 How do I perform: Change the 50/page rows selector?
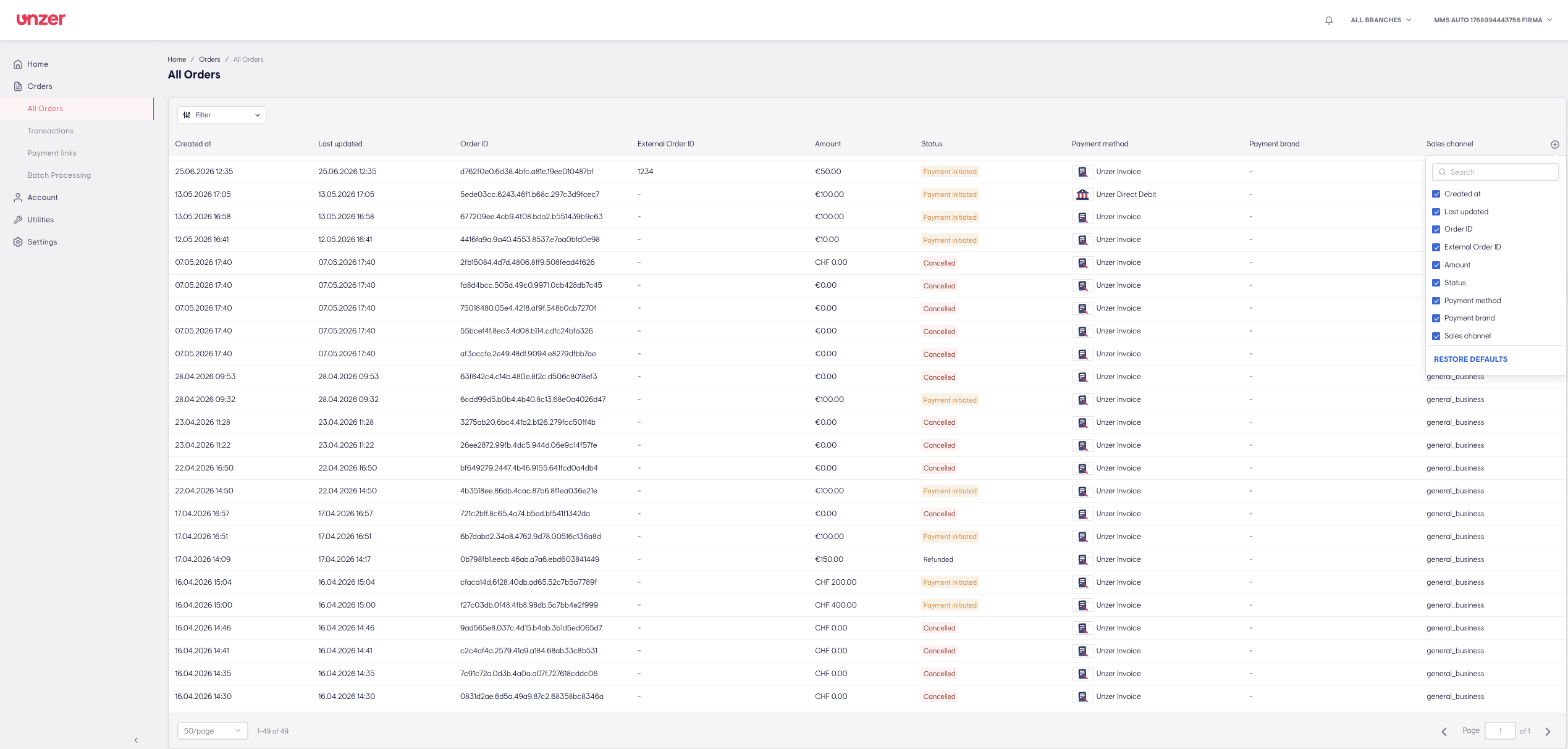(213, 730)
